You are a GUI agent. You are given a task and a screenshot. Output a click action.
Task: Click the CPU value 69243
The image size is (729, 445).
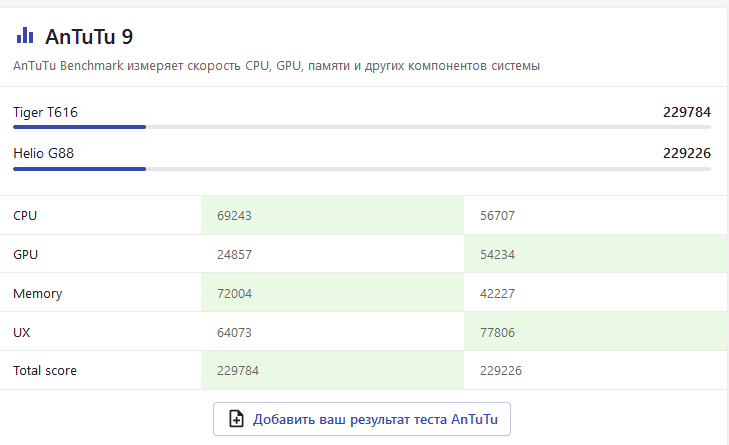(234, 215)
